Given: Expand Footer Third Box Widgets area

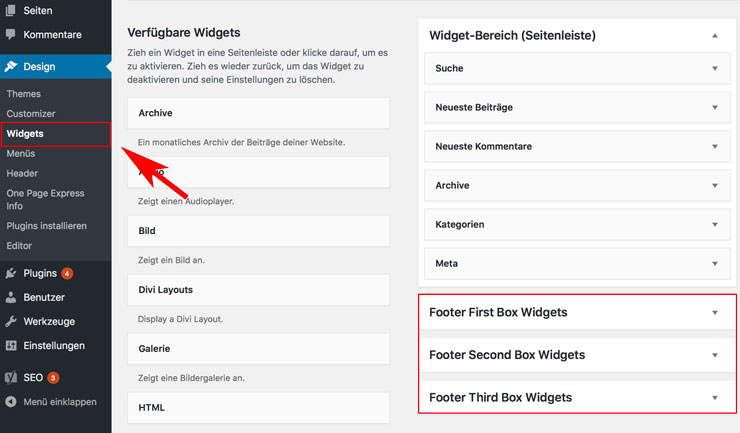Looking at the screenshot, I should coord(577,397).
